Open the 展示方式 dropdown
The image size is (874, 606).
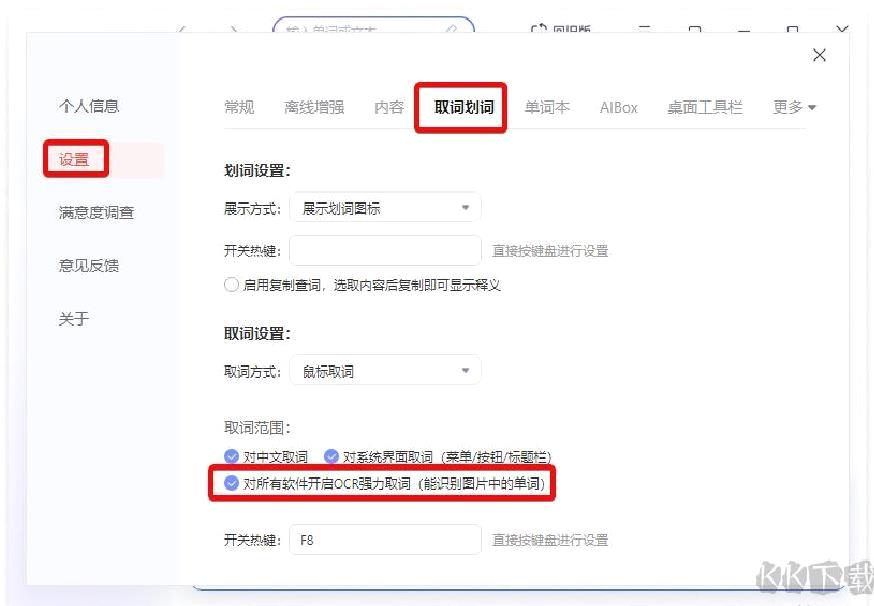click(385, 208)
